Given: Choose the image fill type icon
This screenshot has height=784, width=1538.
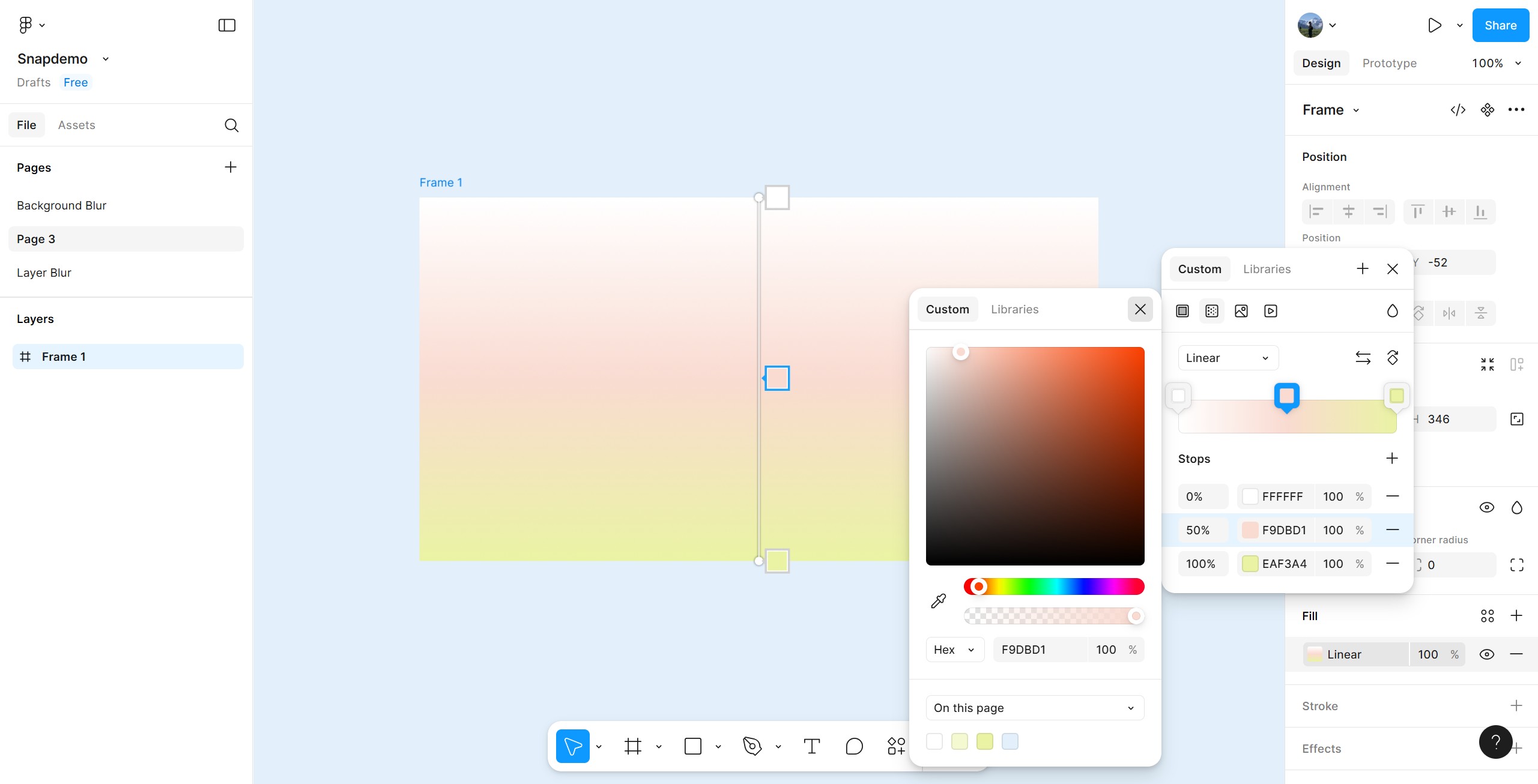Looking at the screenshot, I should [1241, 311].
